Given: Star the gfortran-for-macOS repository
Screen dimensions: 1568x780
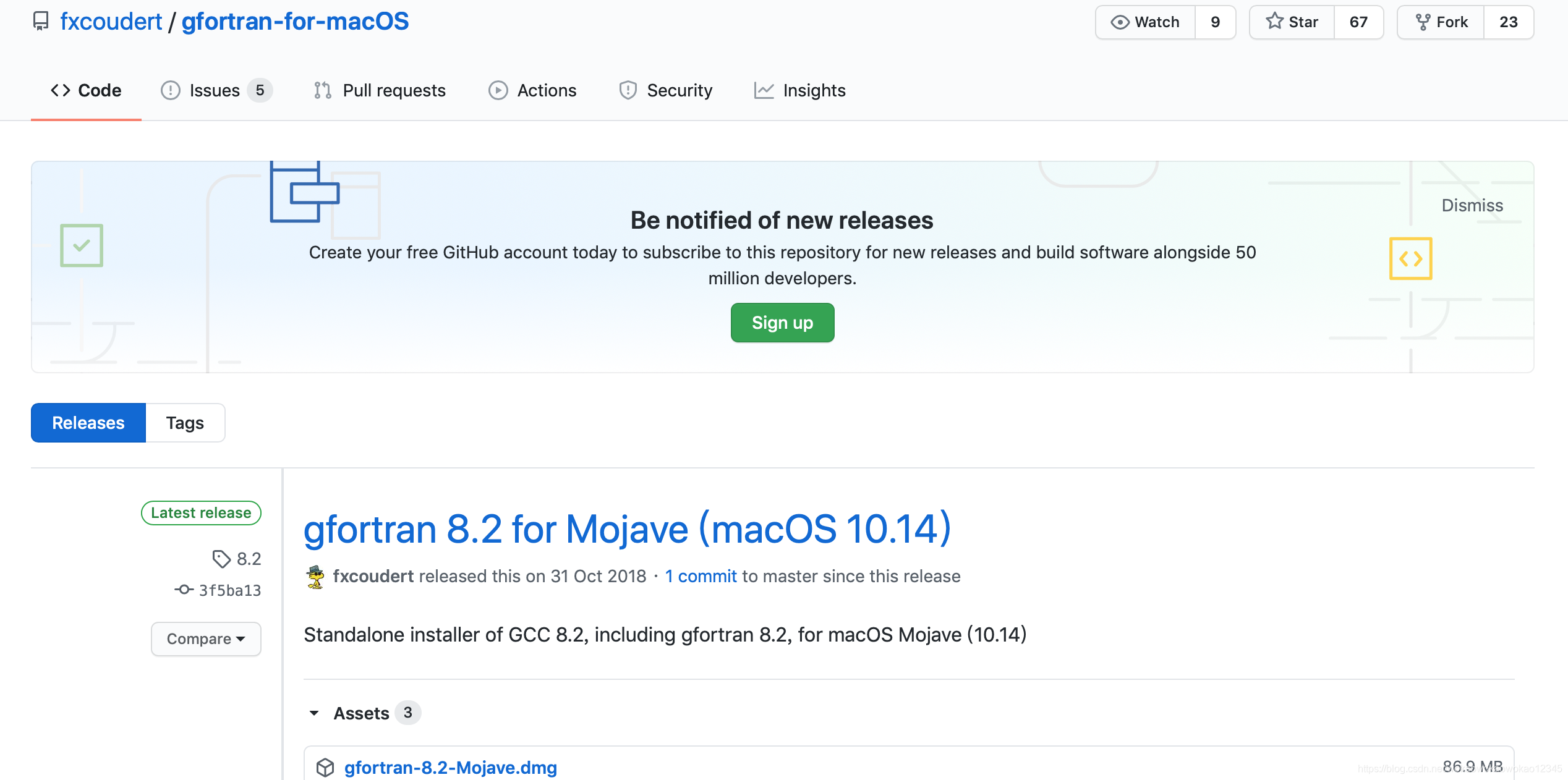Looking at the screenshot, I should tap(1292, 22).
